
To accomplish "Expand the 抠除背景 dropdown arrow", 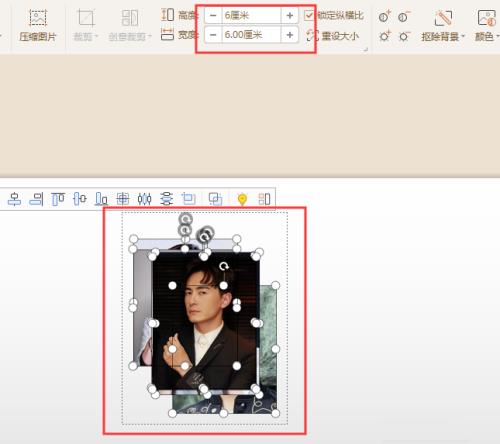I will (463, 36).
